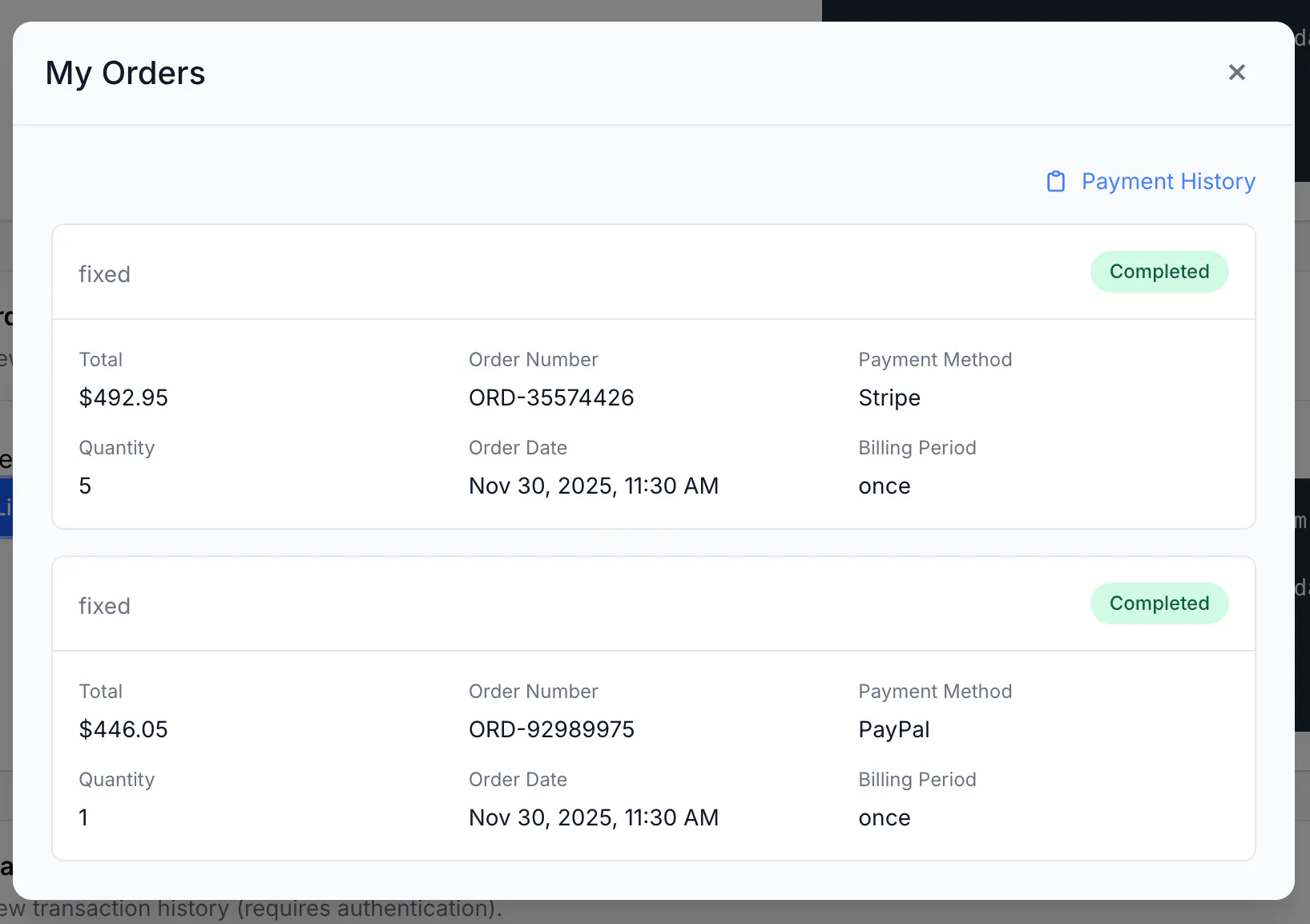Viewport: 1310px width, 924px height.
Task: Click the Payment Method label in PayPal order
Action: click(935, 692)
